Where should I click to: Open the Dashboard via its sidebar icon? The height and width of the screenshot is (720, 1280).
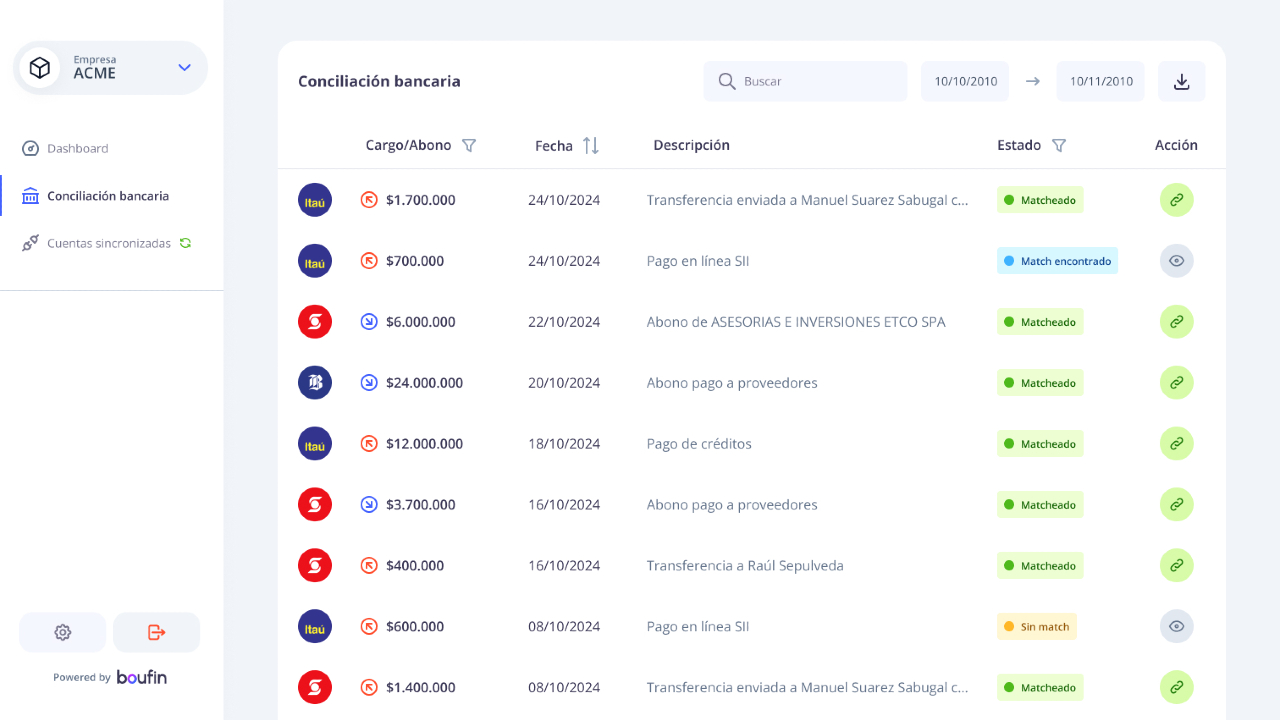pos(31,148)
